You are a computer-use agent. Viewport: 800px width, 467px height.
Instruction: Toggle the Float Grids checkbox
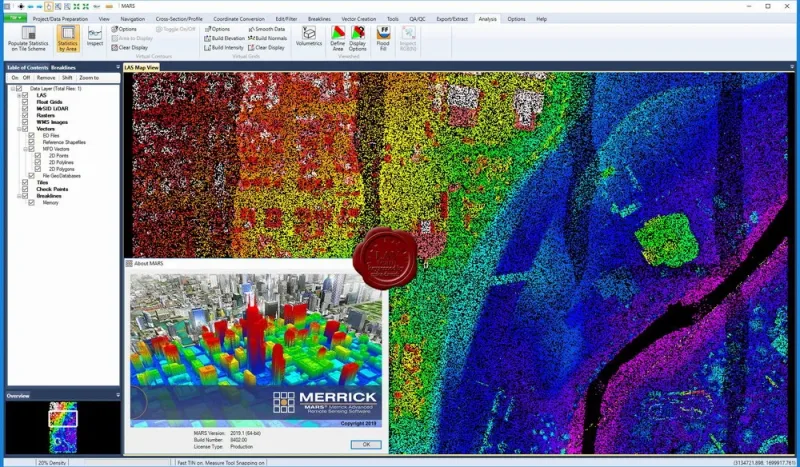25,102
